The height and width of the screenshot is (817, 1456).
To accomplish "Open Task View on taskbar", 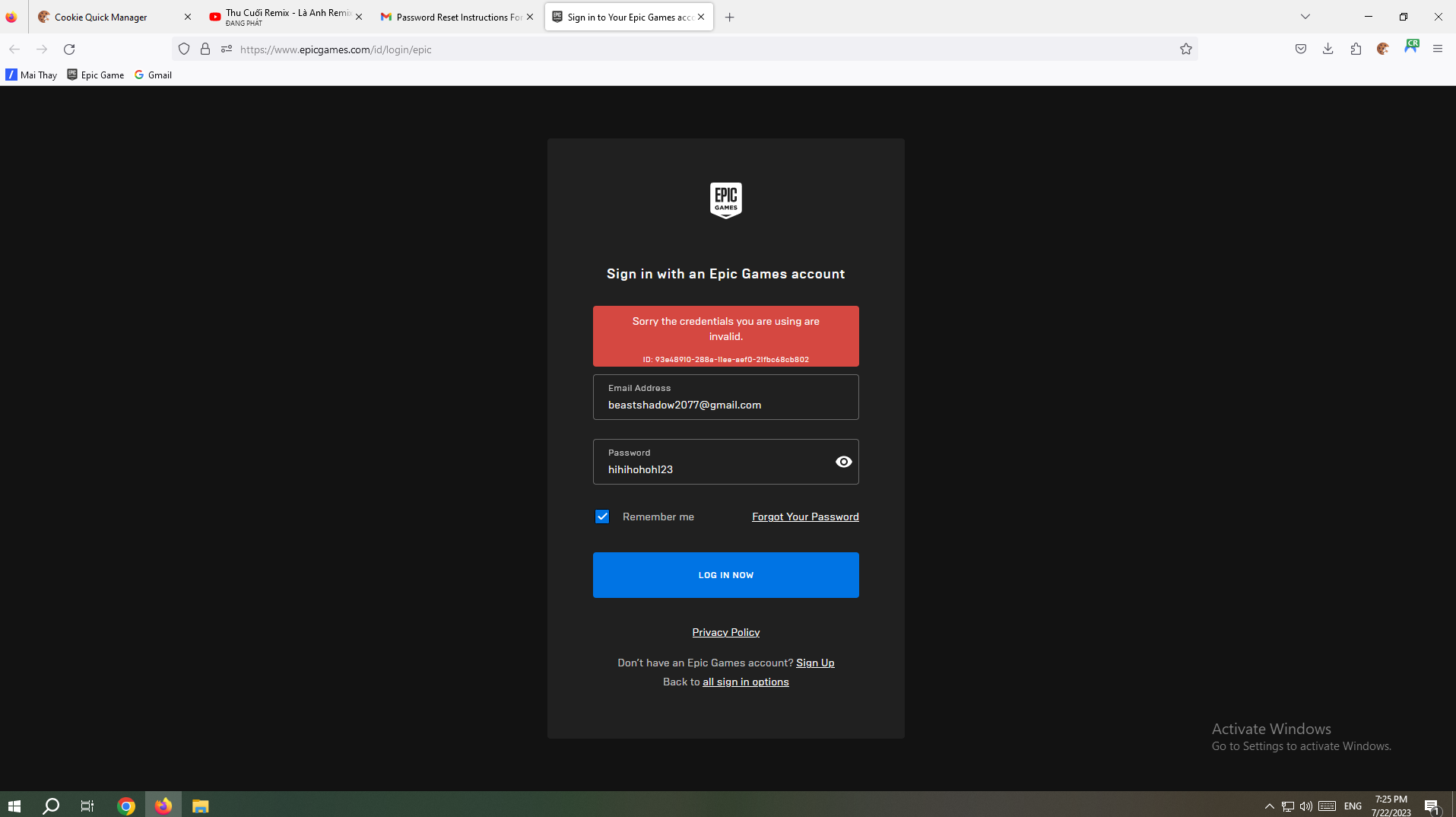I will point(87,806).
